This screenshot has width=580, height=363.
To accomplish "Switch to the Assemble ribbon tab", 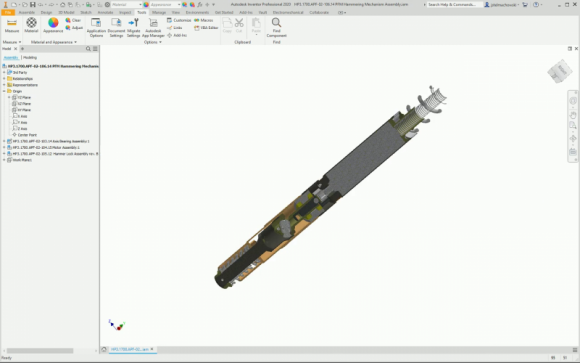I will tap(27, 13).
